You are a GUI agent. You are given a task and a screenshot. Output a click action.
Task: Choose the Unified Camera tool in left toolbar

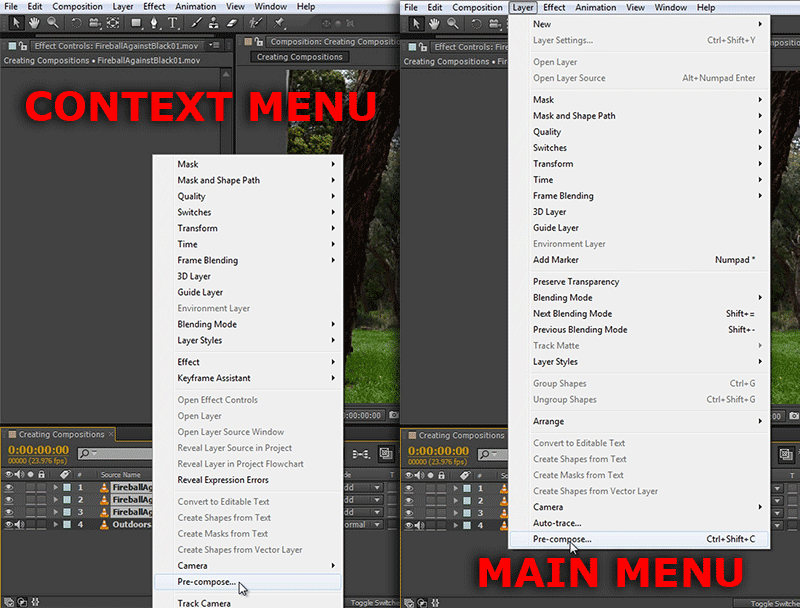[x=95, y=23]
